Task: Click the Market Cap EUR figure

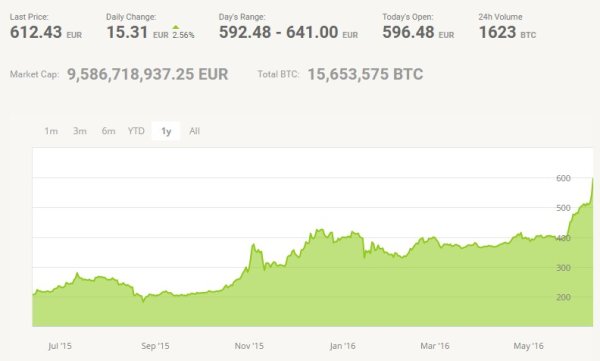Action: (148, 74)
